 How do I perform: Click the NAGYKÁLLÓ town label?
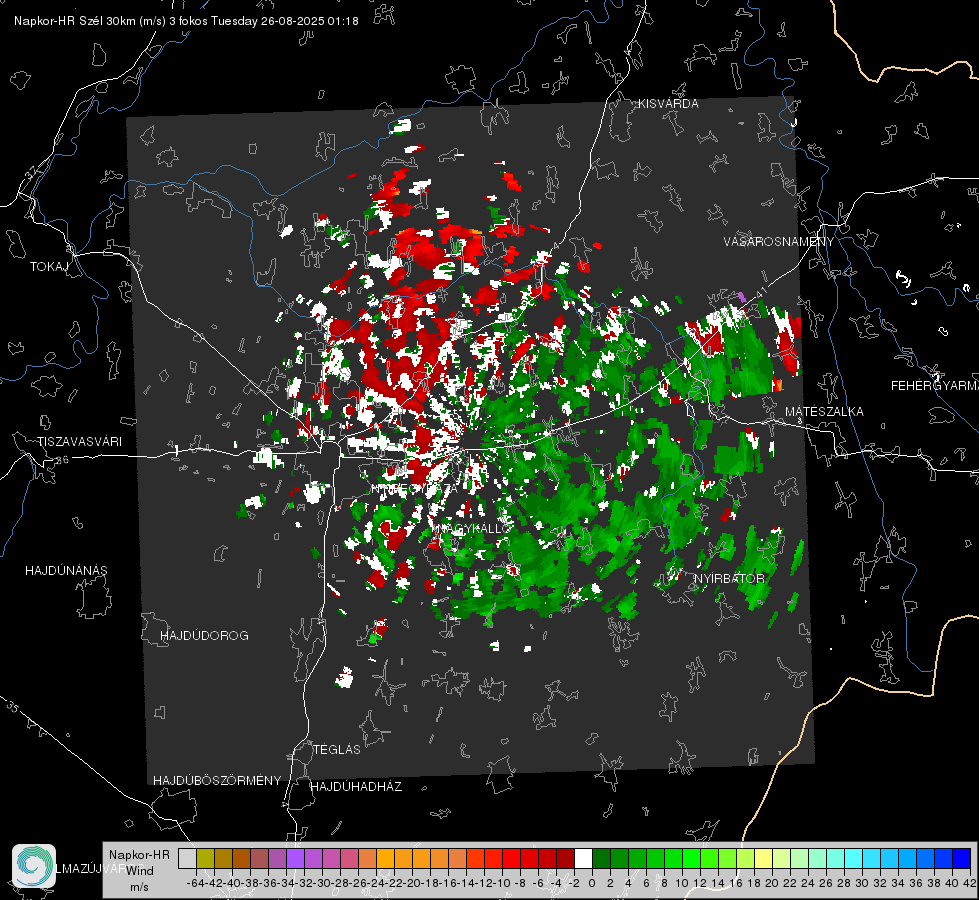pos(475,528)
